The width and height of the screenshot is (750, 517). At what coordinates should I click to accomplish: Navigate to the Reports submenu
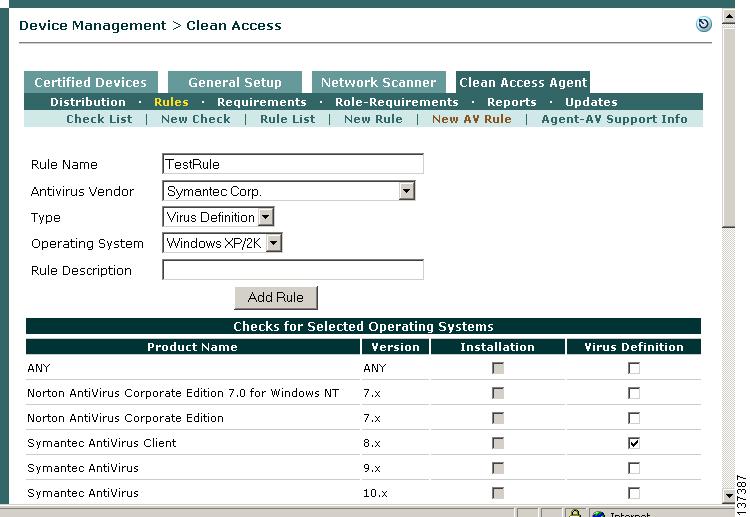511,102
